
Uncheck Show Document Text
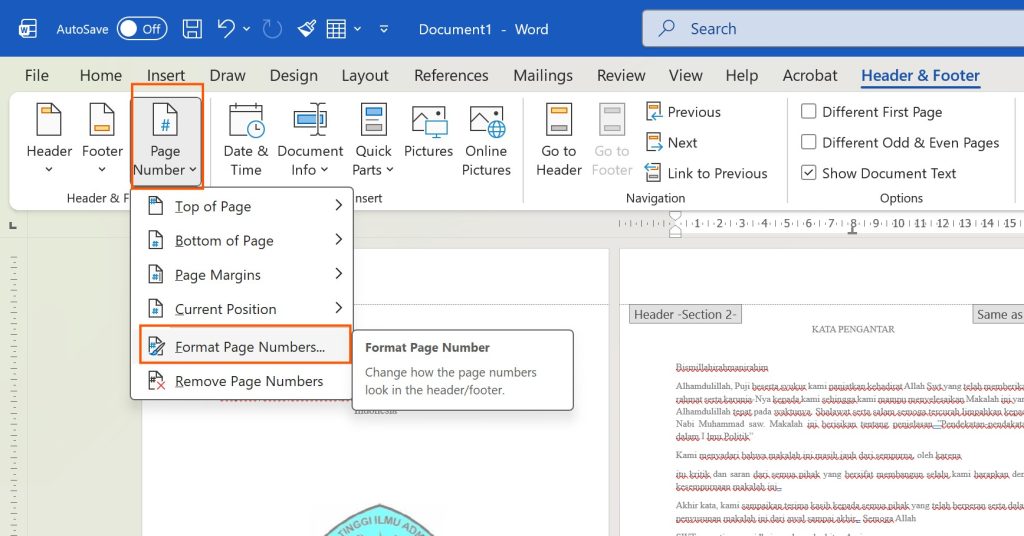[808, 173]
